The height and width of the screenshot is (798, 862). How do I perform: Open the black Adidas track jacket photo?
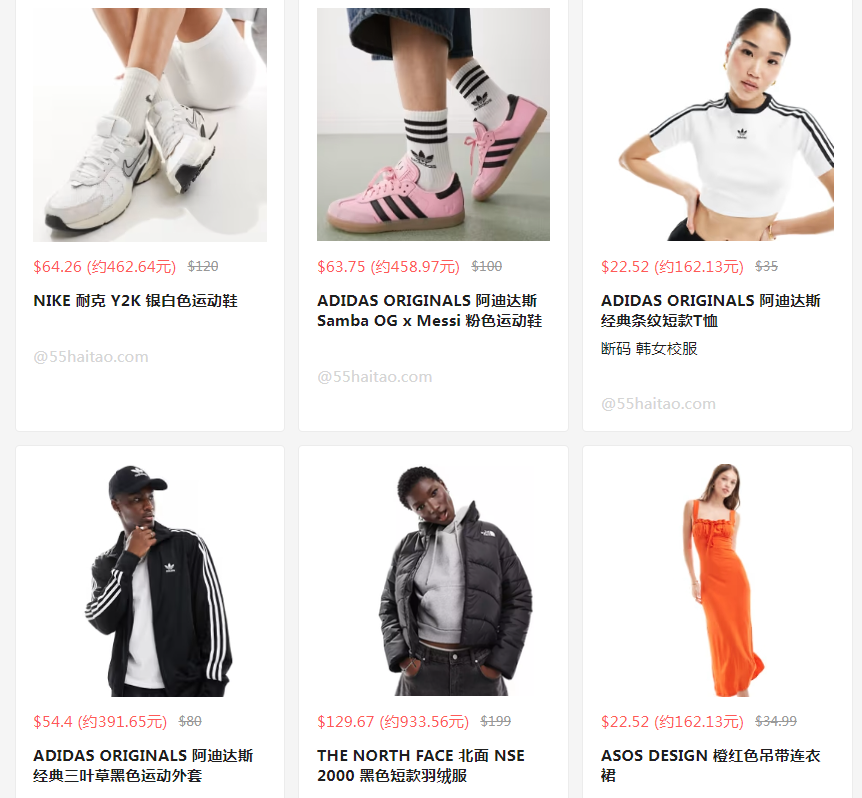point(150,580)
